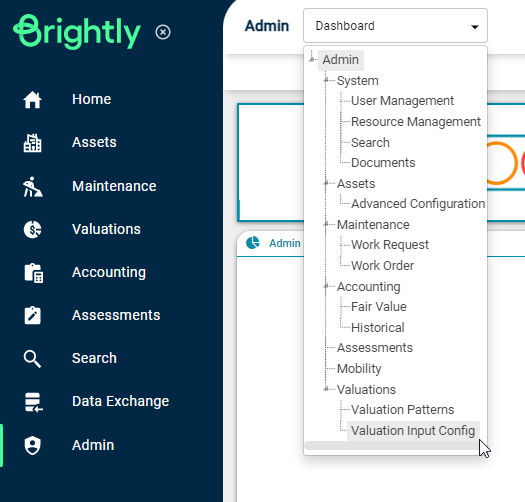This screenshot has height=502, width=525.
Task: Select User Management in the tree
Action: pos(402,101)
